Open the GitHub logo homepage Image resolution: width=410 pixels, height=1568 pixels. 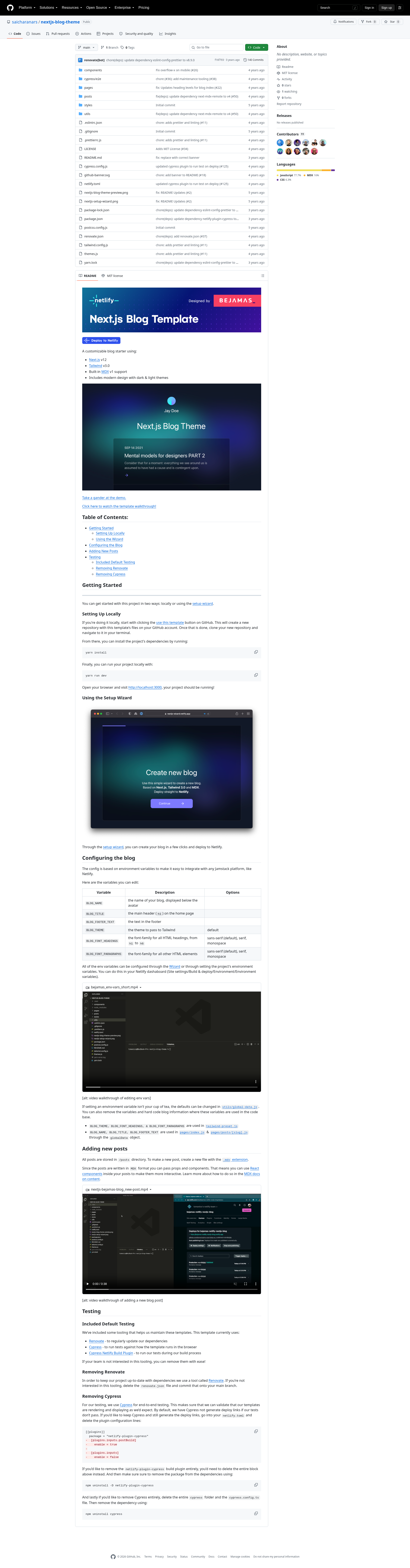[x=10, y=8]
